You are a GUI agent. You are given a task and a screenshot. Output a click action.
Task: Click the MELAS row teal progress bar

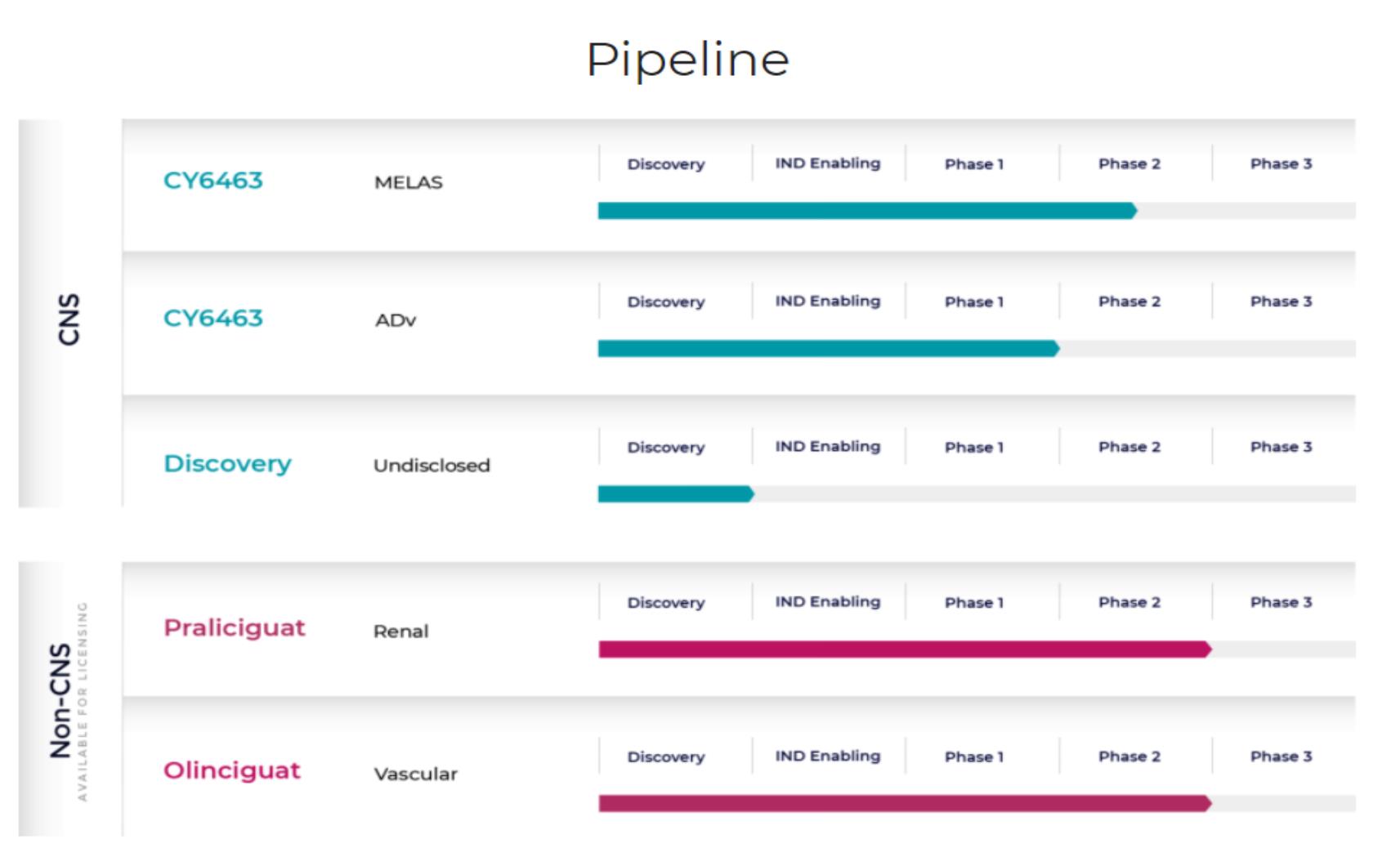[x=866, y=211]
